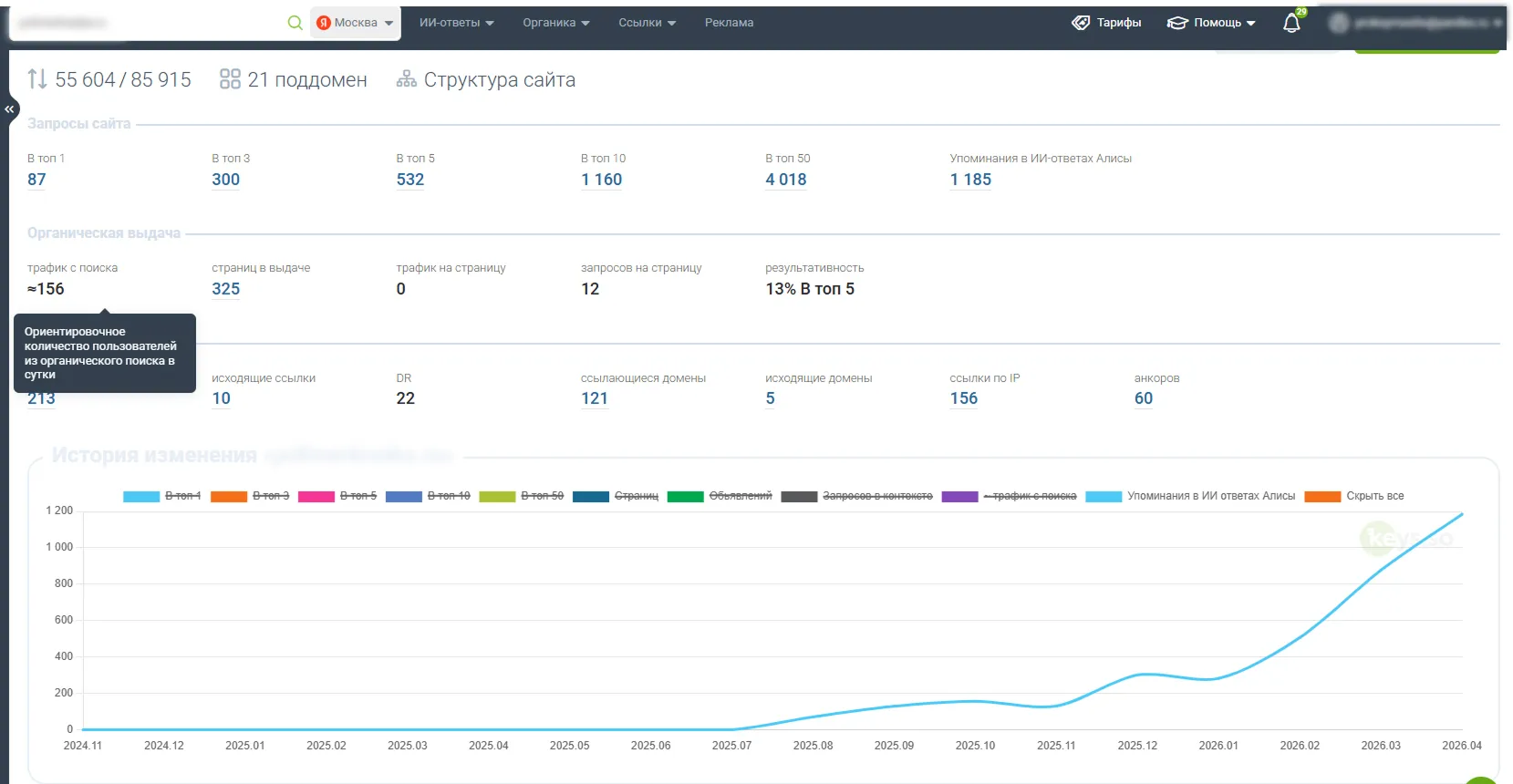This screenshot has width=1513, height=784.
Task: Toggle the В топ 10 chart series
Action: coord(428,496)
